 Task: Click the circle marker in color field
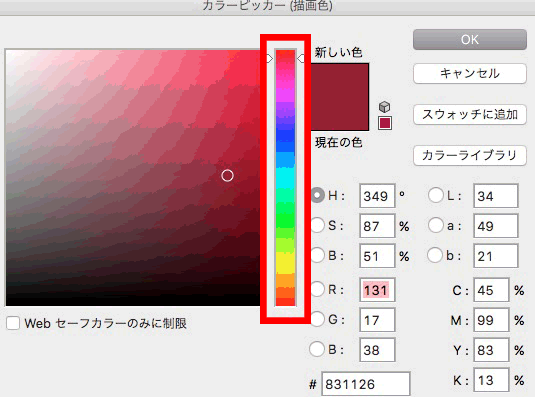pos(227,176)
